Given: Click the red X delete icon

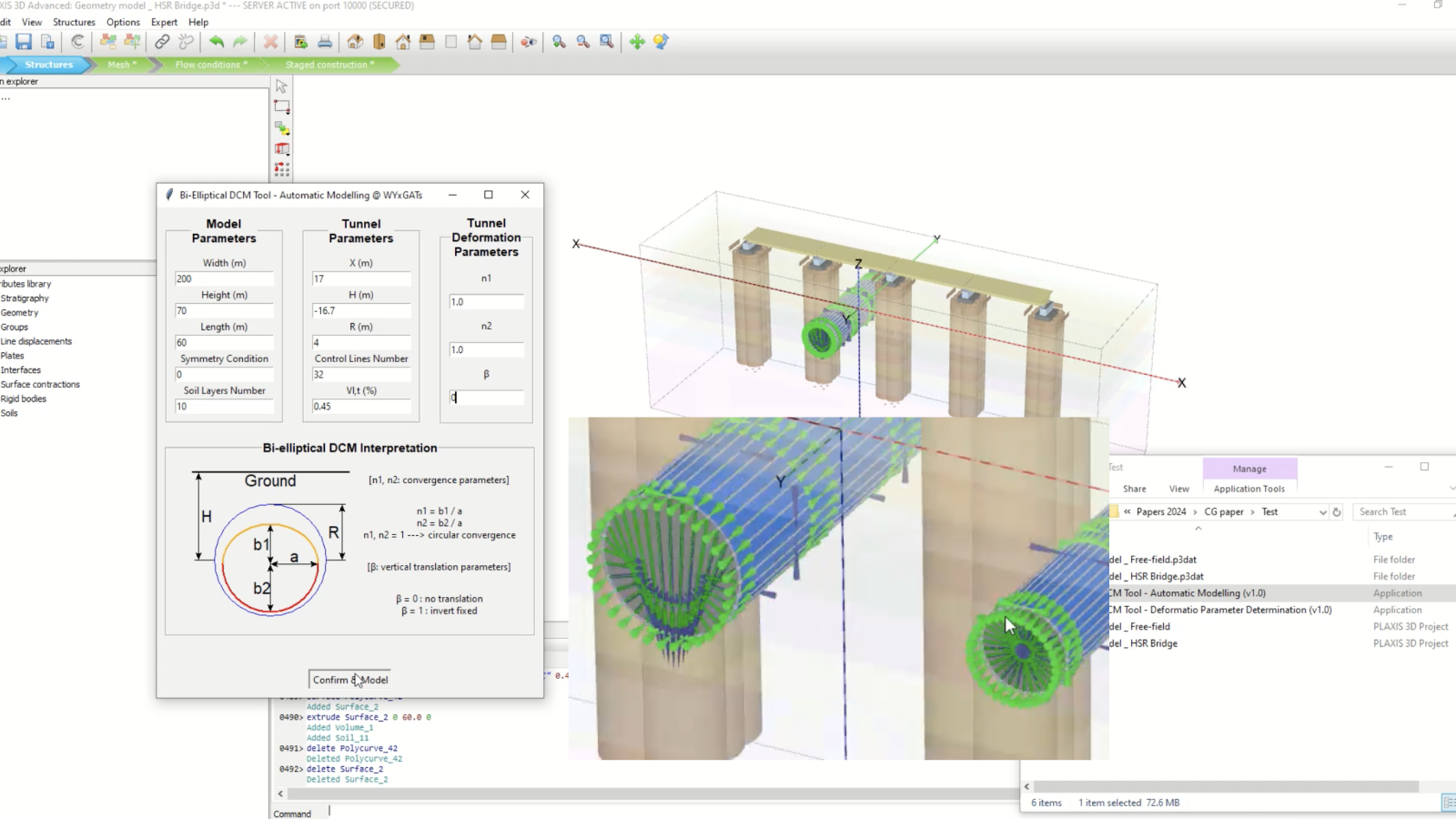Looking at the screenshot, I should coord(270,42).
